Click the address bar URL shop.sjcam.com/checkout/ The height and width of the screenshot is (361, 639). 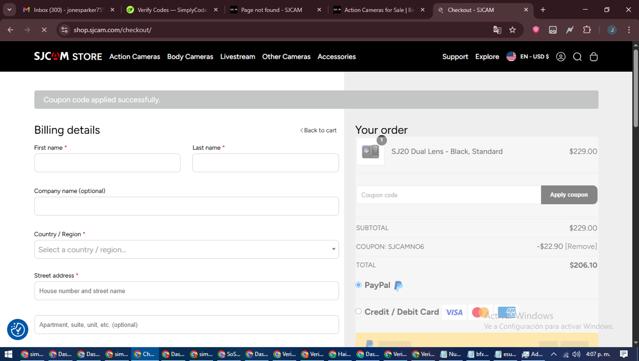pos(112,30)
